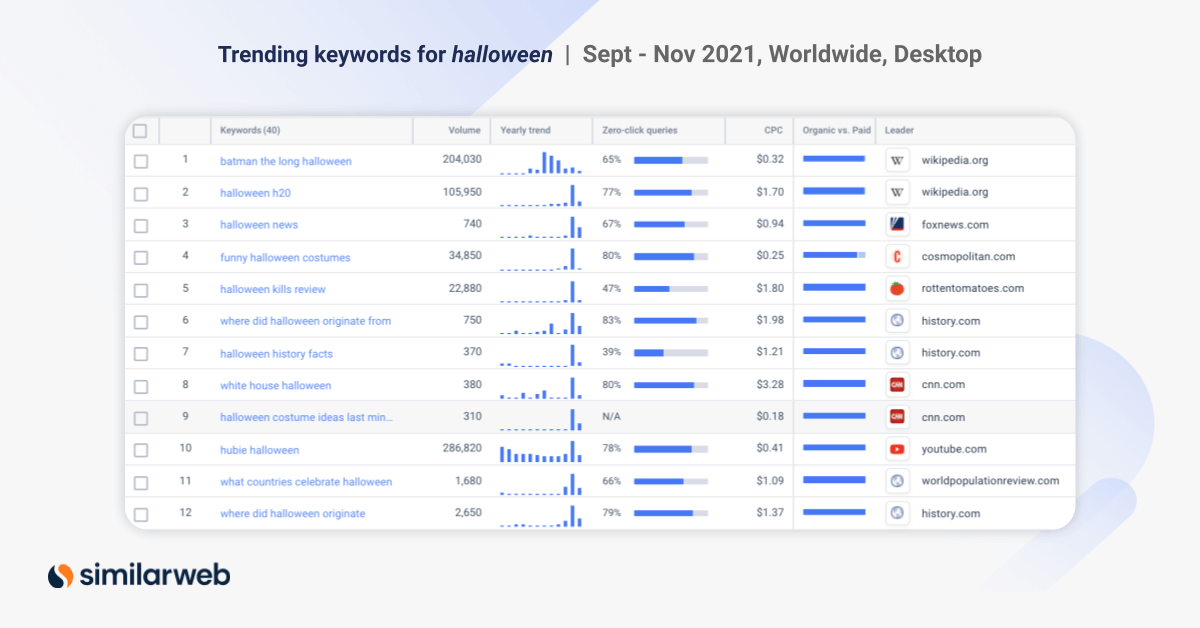The image size is (1200, 628).
Task: Check the white house halloween row
Action: coord(140,385)
